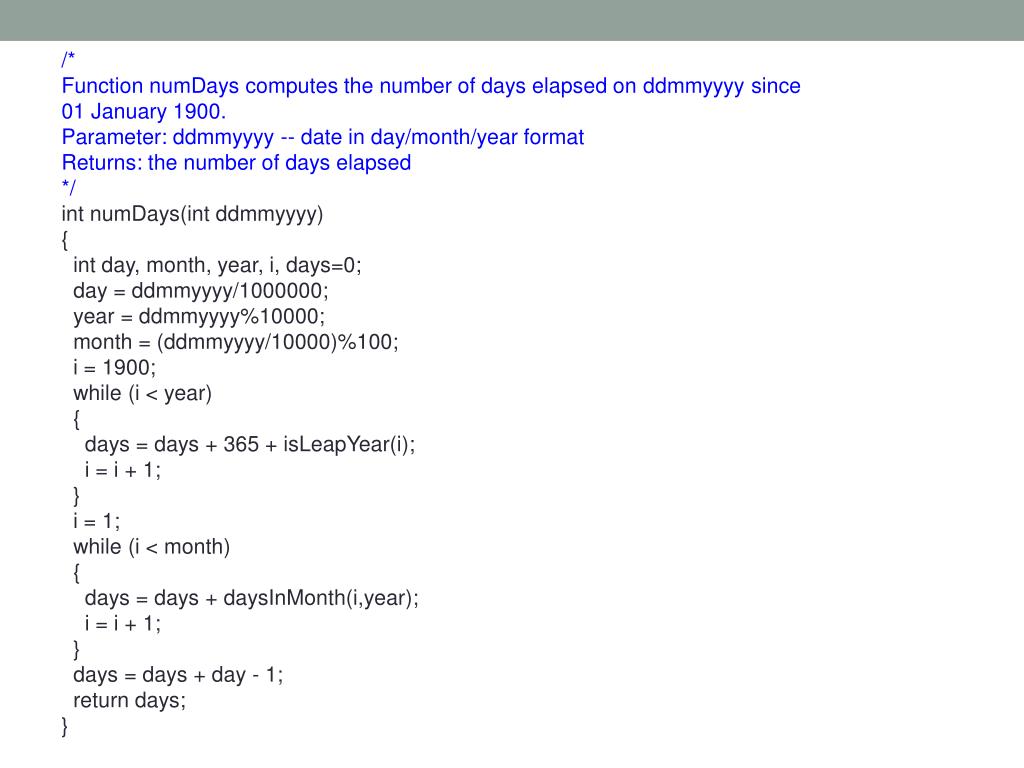
Task: Click the loop header "while (i < month)"
Action: (x=152, y=547)
